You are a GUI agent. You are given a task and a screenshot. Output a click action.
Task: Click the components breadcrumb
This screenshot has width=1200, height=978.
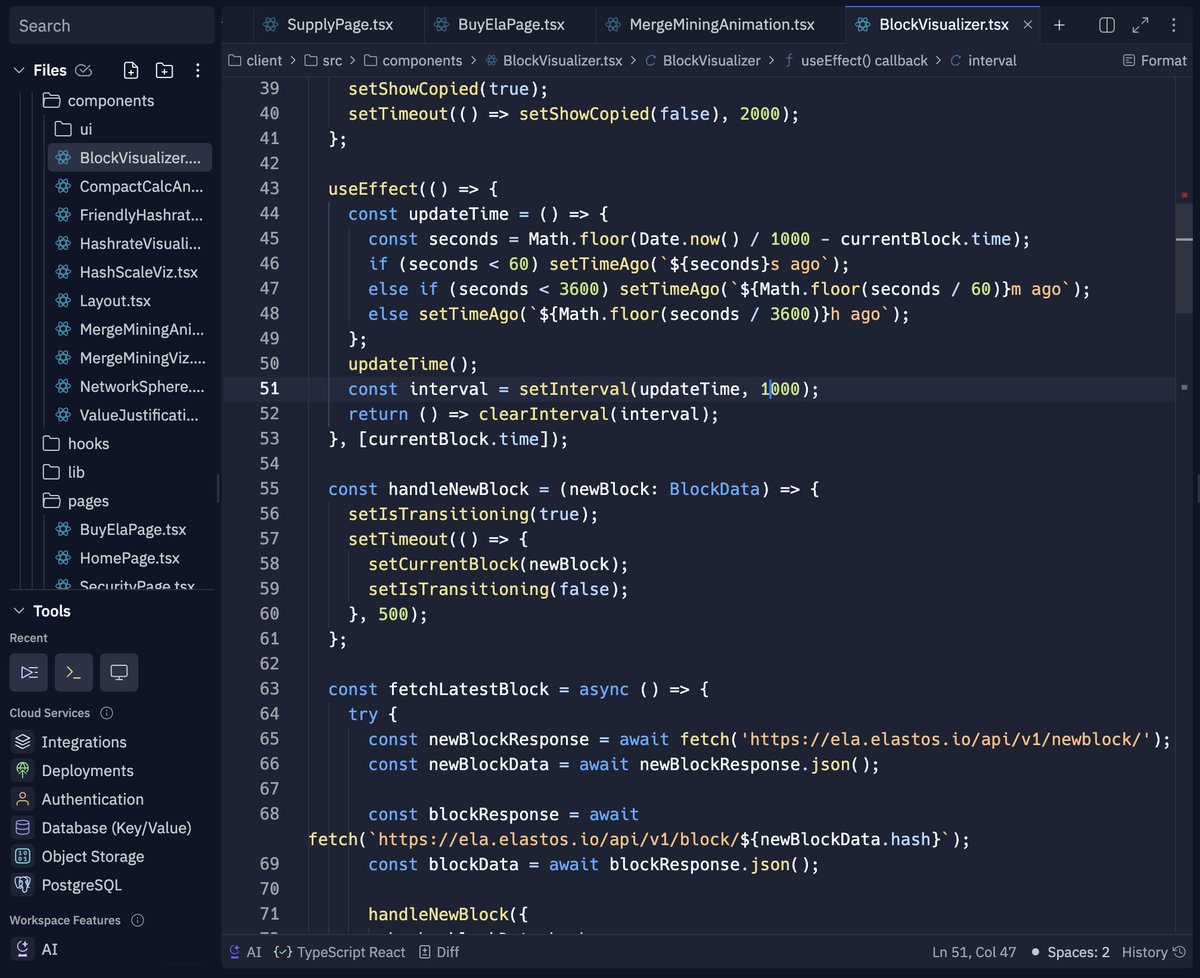point(413,60)
